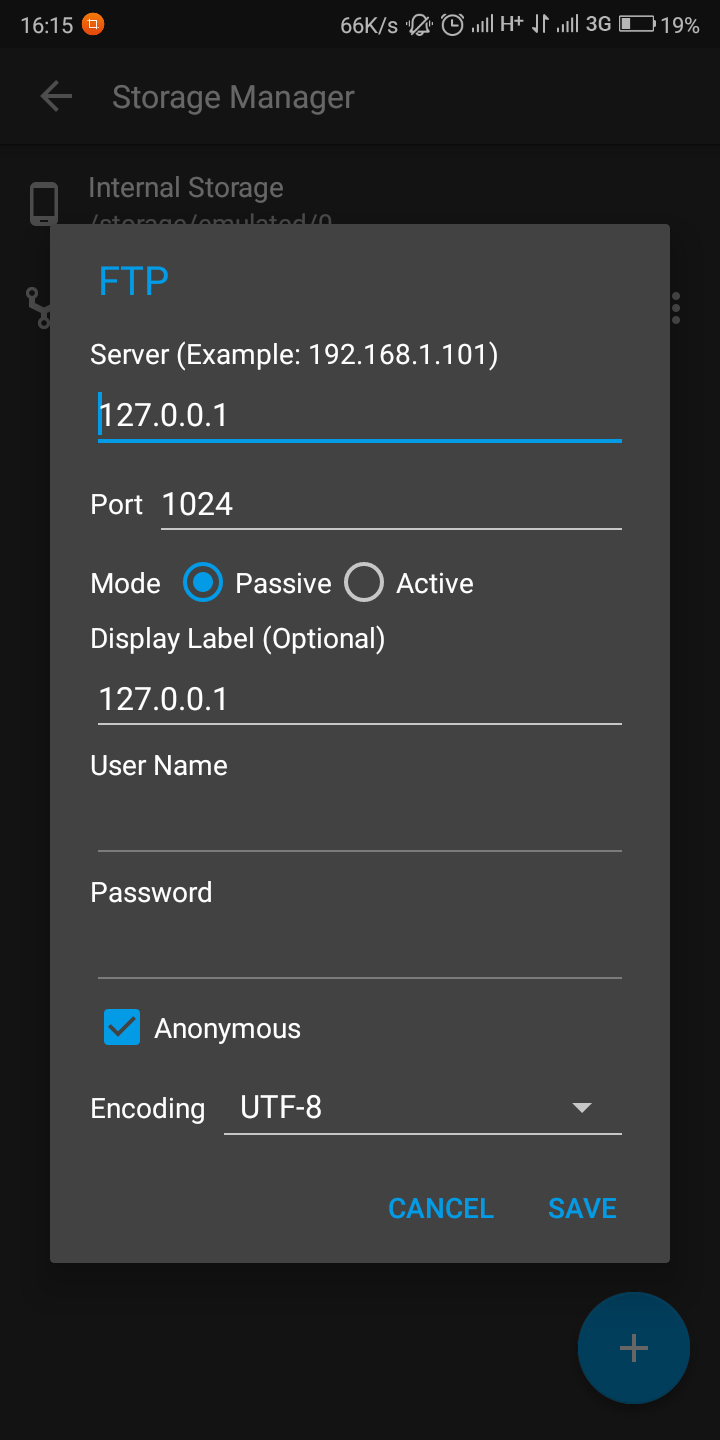Select the Active mode radio button
Image resolution: width=720 pixels, height=1440 pixels.
click(363, 582)
